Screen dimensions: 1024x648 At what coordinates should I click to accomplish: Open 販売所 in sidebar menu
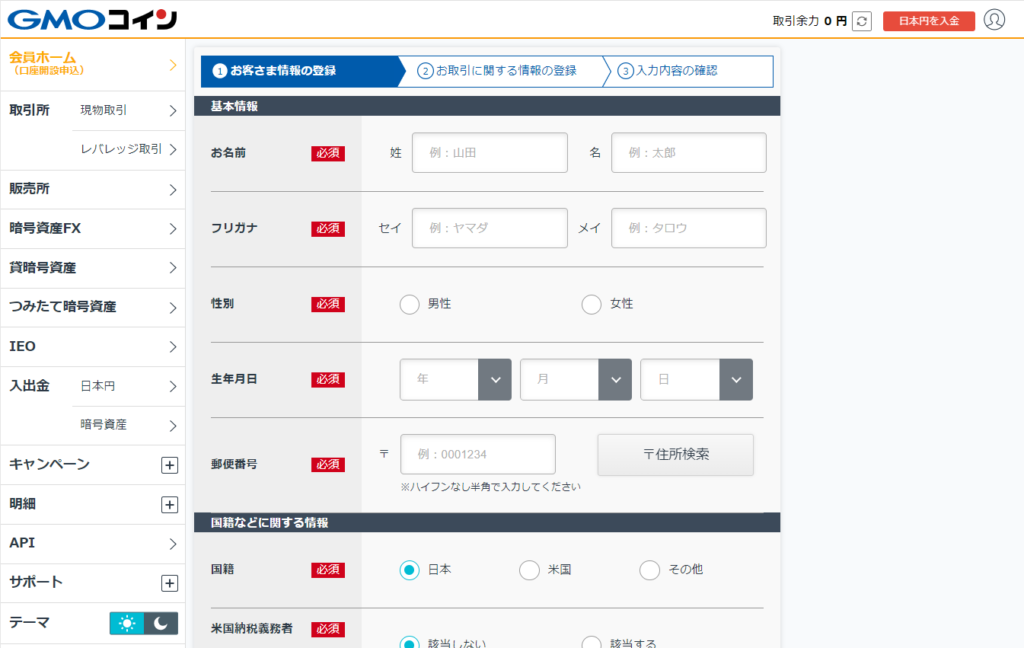pyautogui.click(x=92, y=189)
